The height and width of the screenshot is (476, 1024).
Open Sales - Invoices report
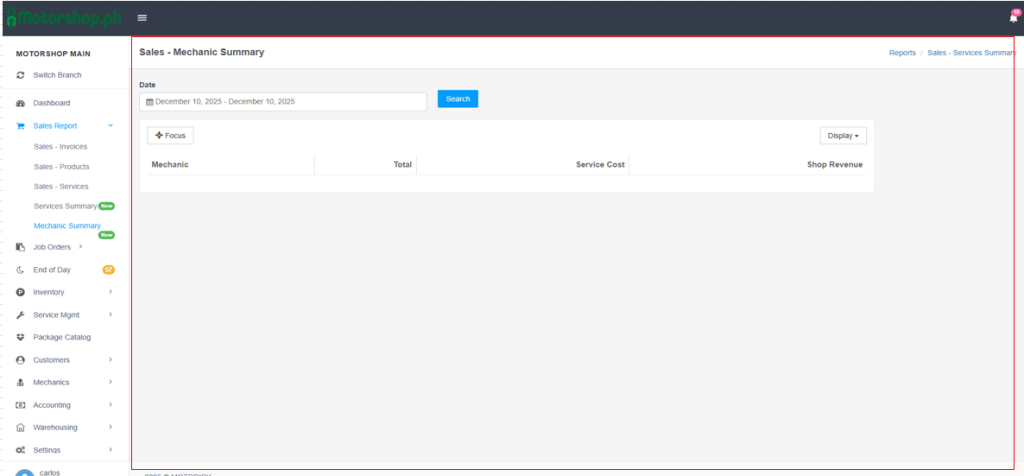pyautogui.click(x=60, y=146)
